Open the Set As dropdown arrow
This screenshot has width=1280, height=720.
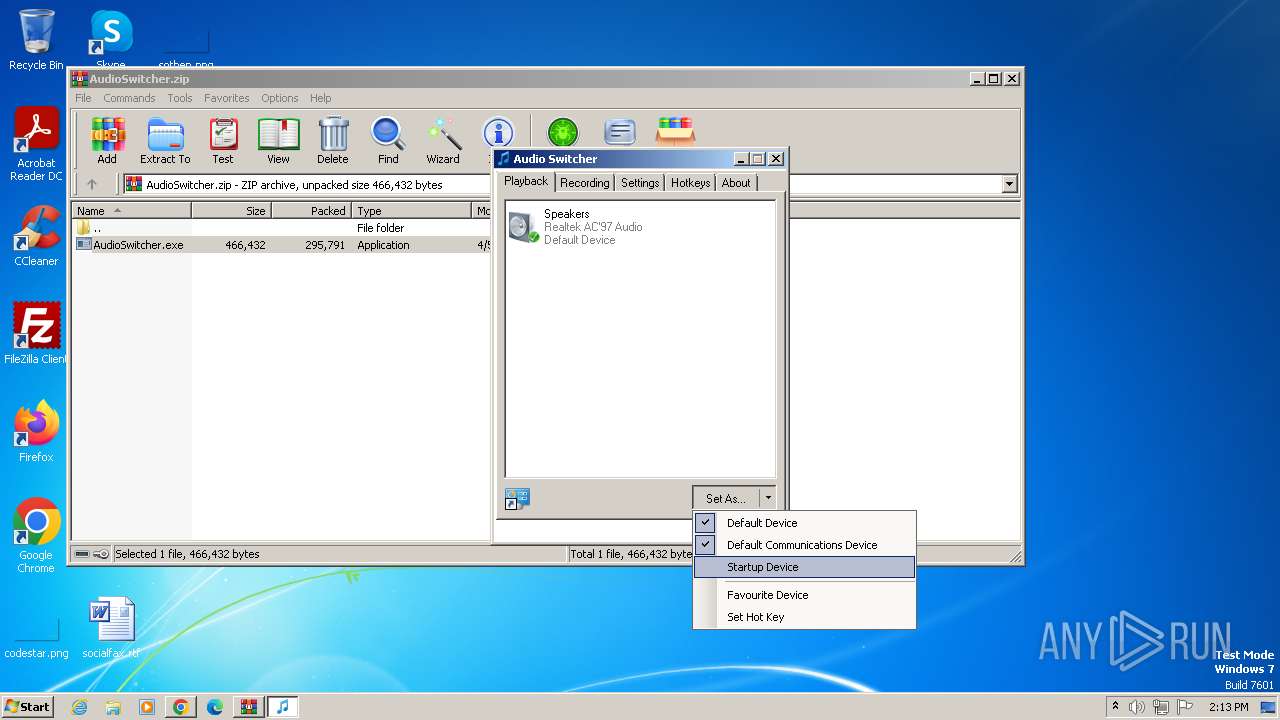tap(768, 498)
